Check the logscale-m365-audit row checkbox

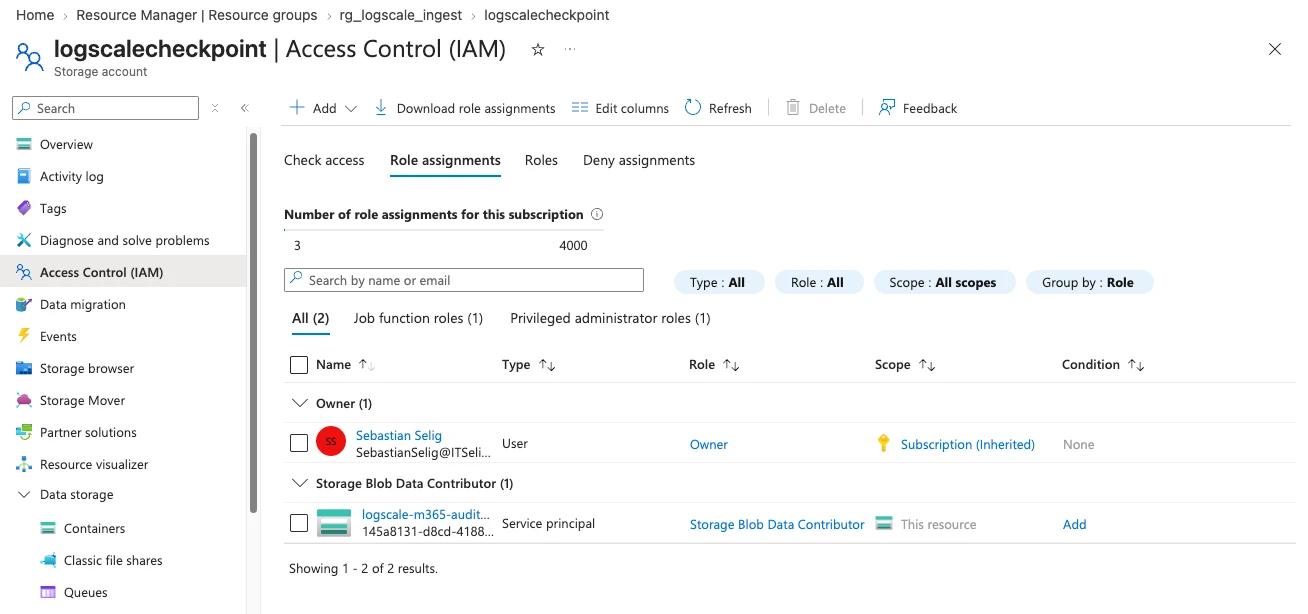(x=299, y=523)
